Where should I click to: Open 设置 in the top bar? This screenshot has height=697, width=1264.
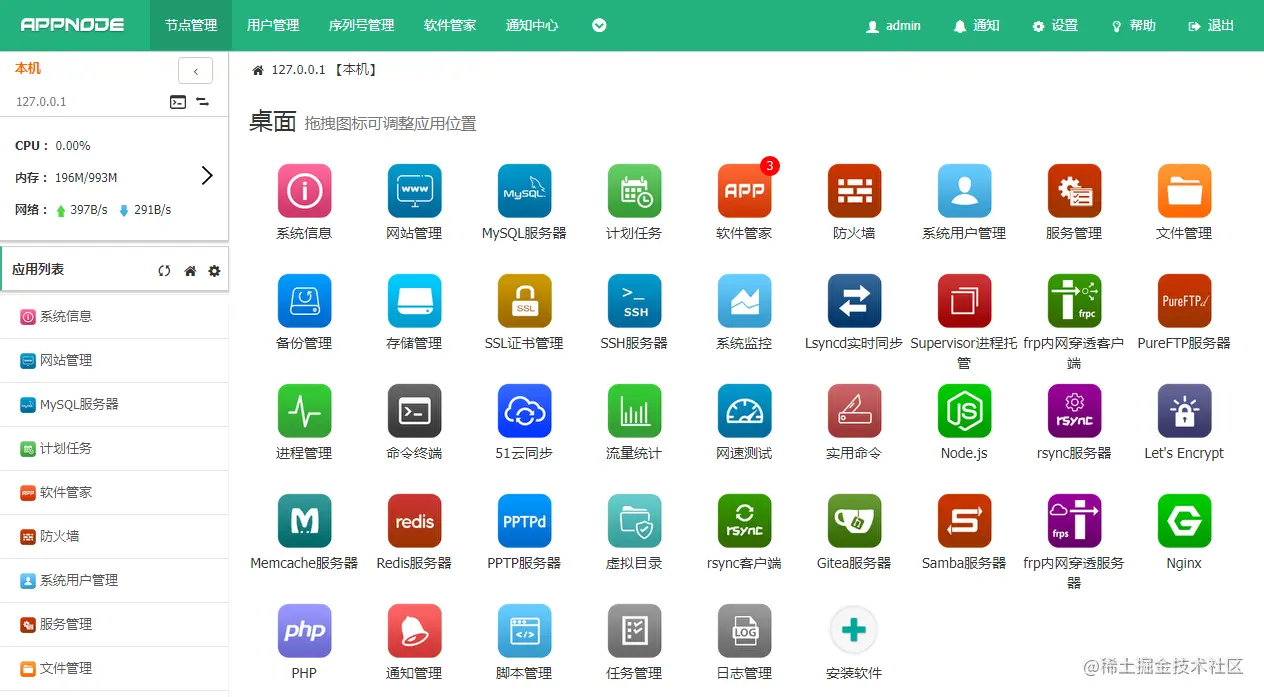[1055, 25]
